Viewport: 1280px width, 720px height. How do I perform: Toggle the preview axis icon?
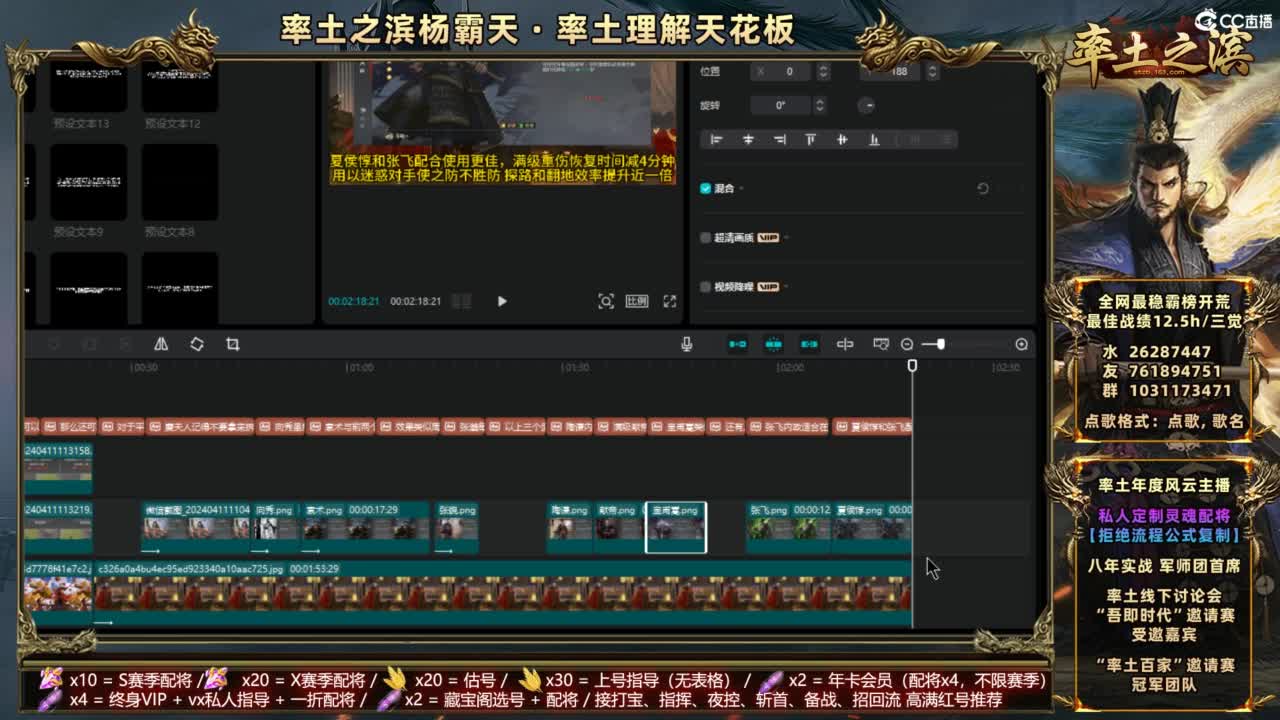click(845, 344)
